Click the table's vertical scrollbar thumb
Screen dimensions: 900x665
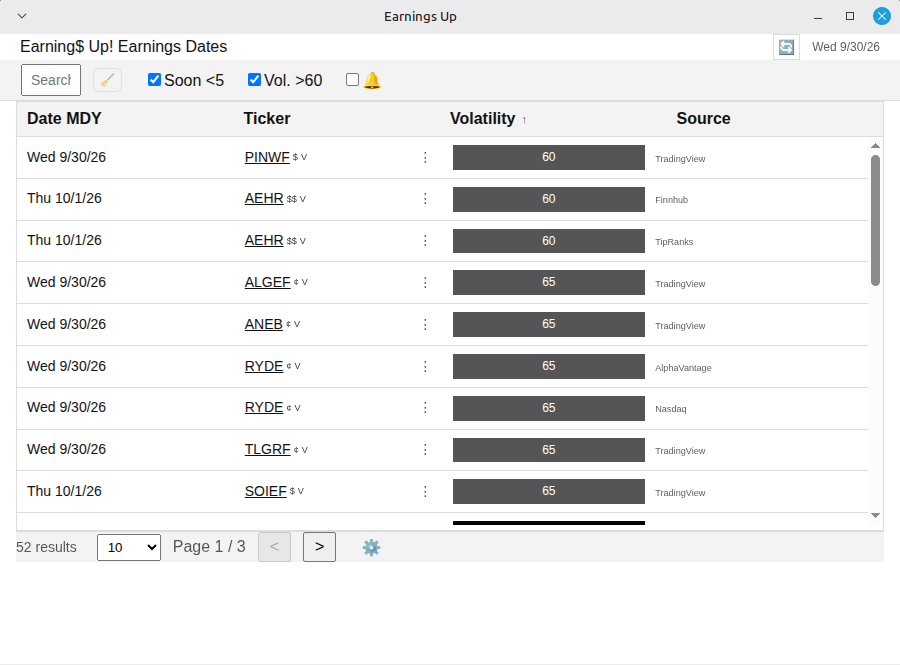(x=875, y=220)
